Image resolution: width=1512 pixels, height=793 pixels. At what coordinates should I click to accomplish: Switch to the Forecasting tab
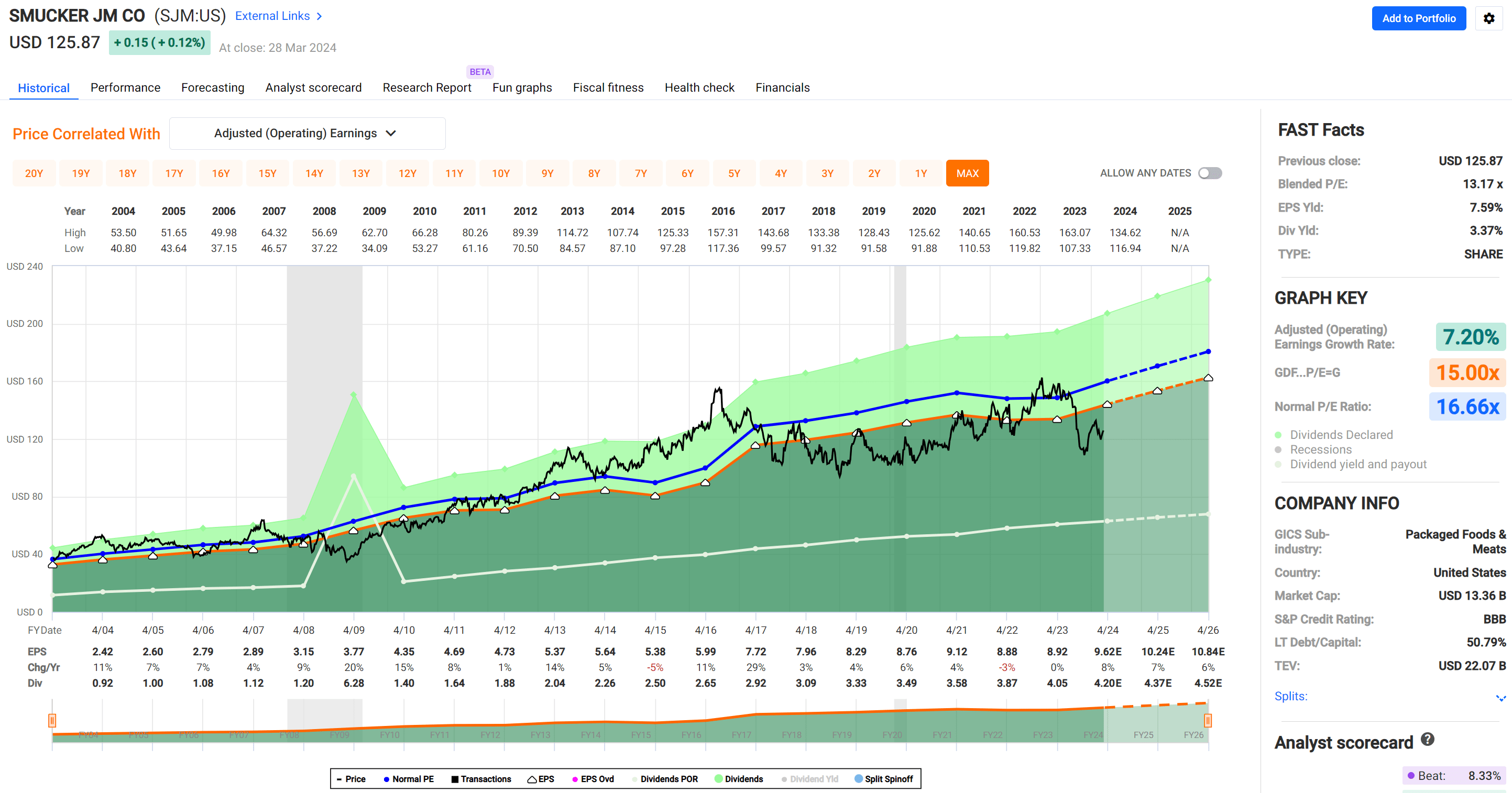213,87
